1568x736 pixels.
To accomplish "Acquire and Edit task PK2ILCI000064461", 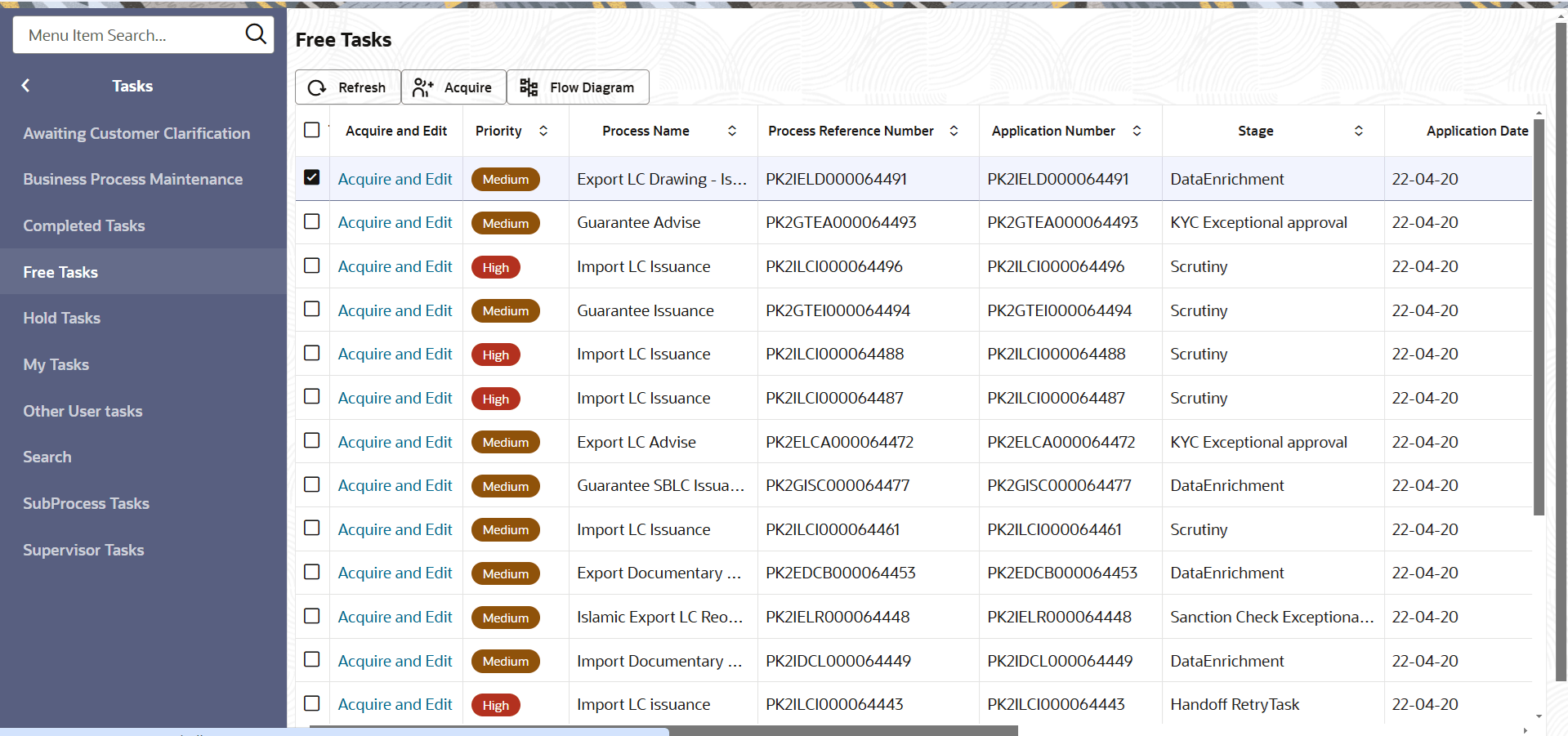I will 395,529.
